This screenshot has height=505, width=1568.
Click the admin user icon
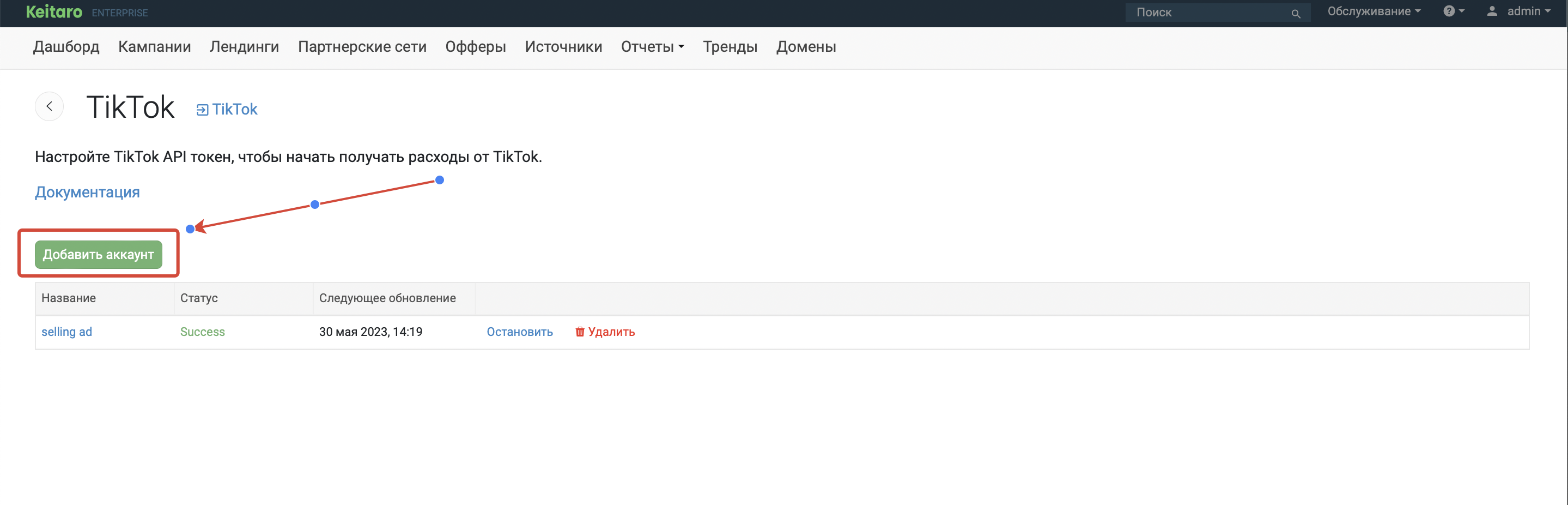coord(1492,11)
